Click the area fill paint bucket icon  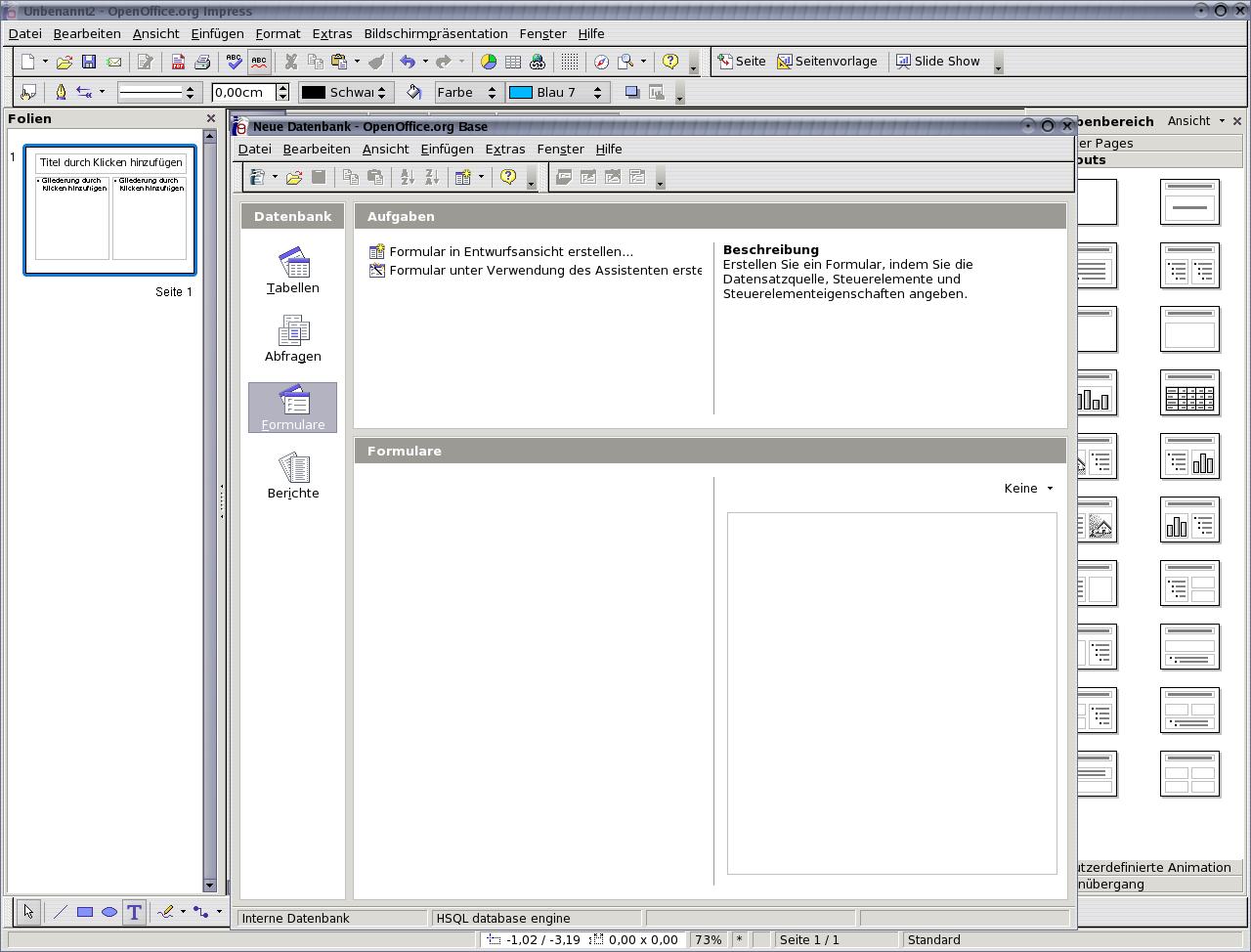point(414,92)
